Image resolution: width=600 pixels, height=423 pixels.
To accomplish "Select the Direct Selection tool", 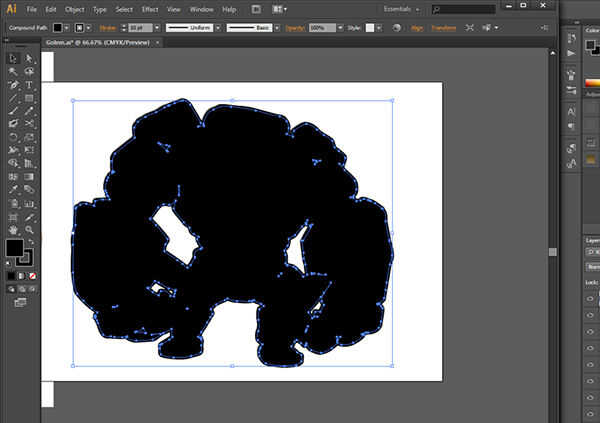I will tap(29, 59).
